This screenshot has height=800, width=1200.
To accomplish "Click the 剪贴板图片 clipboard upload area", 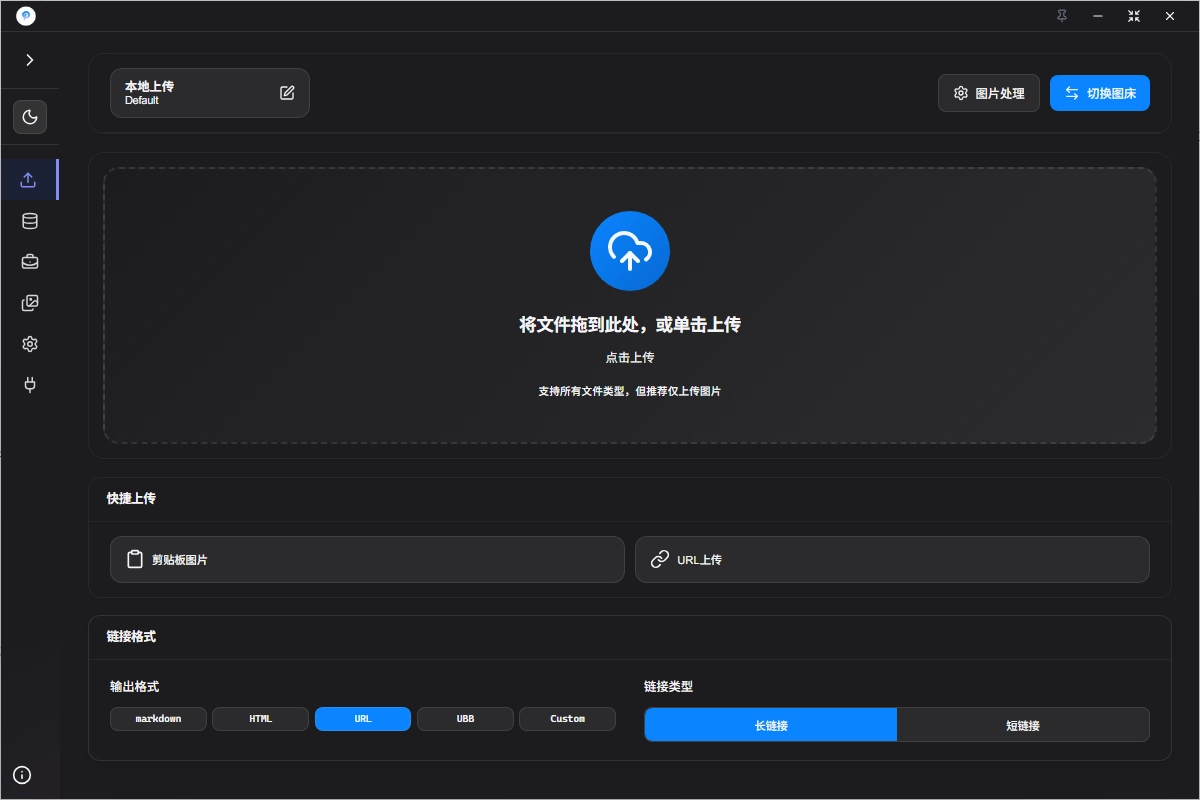I will (x=367, y=559).
